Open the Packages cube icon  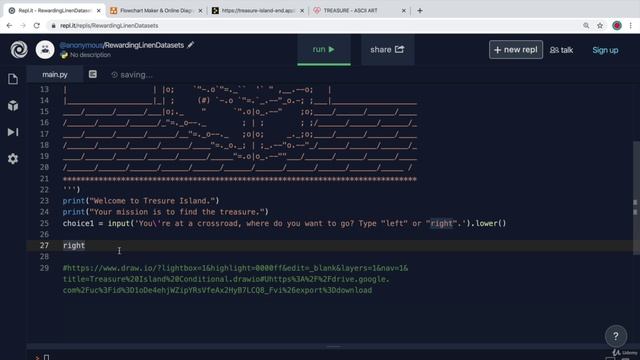pyautogui.click(x=13, y=106)
